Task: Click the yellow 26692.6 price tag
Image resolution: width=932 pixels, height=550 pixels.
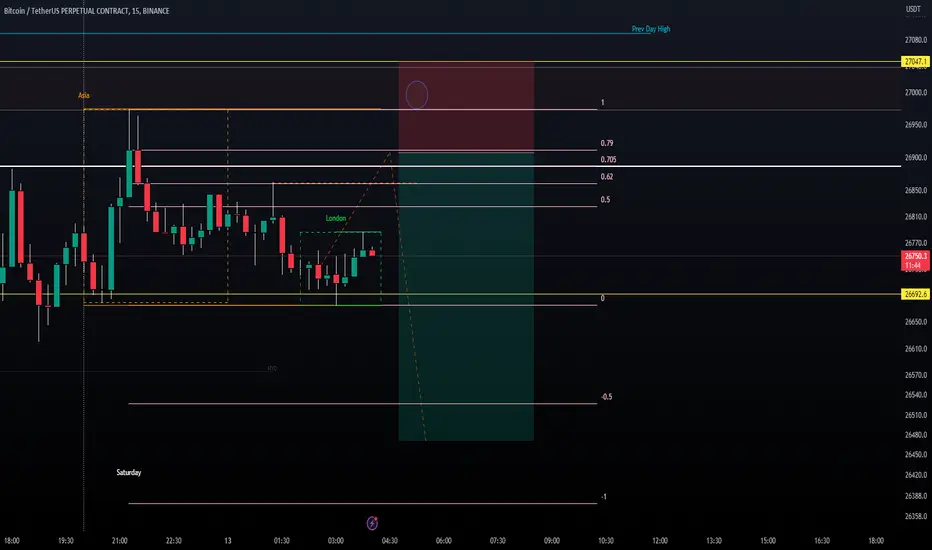Action: pyautogui.click(x=915, y=294)
